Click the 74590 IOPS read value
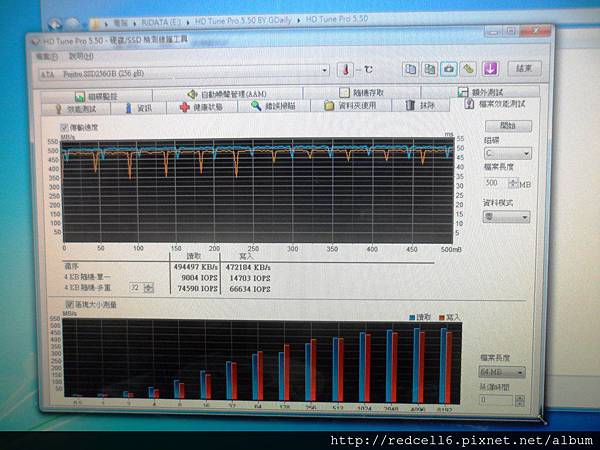This screenshot has height=450, width=600. [197, 289]
